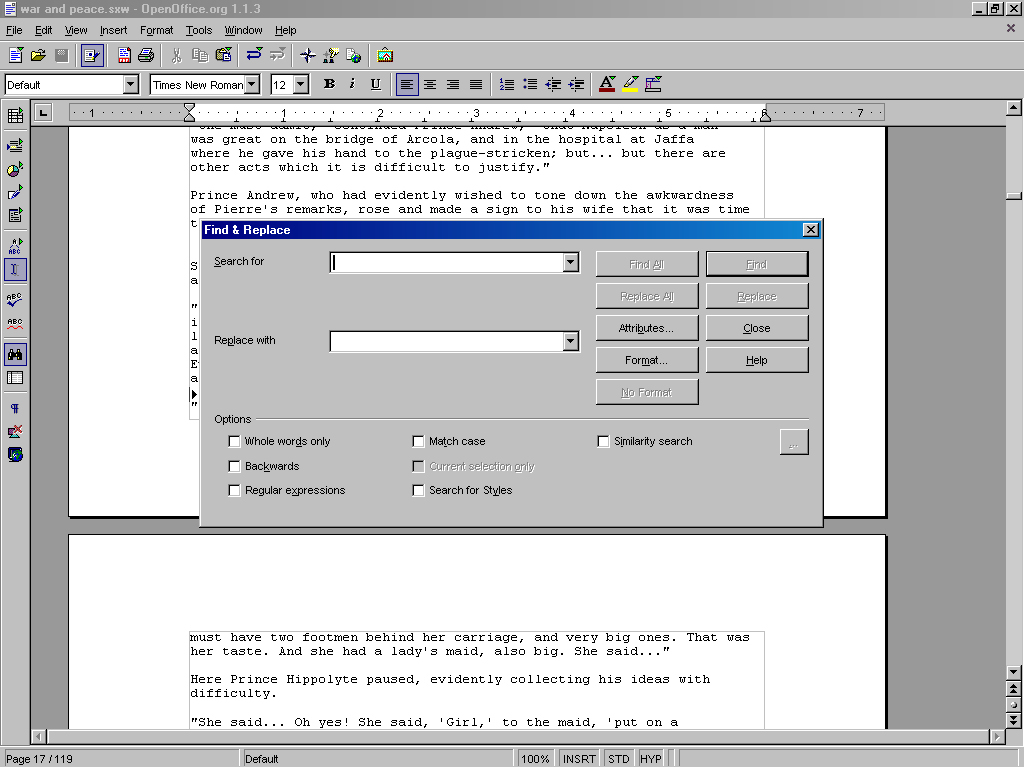Screen dimensions: 1024x768
Task: Enable Regular expressions checkbox
Action: (x=234, y=490)
